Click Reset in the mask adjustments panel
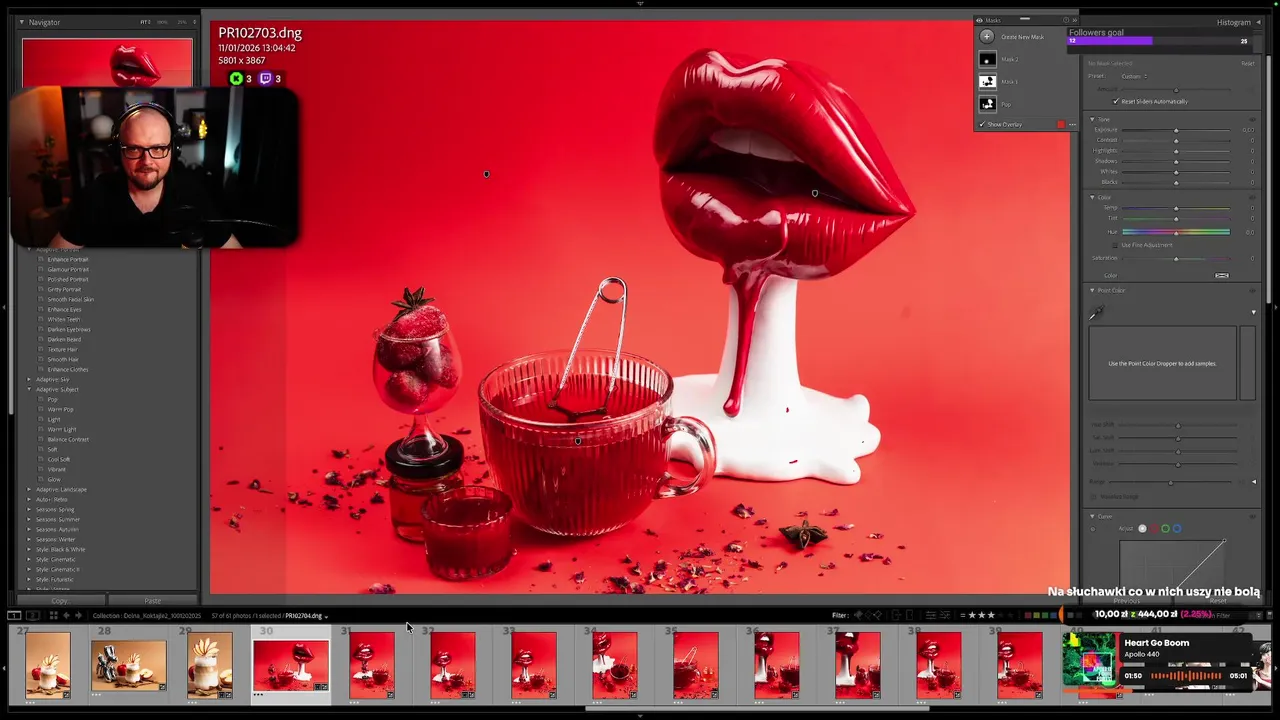Viewport: 1280px width, 720px height. point(1247,63)
